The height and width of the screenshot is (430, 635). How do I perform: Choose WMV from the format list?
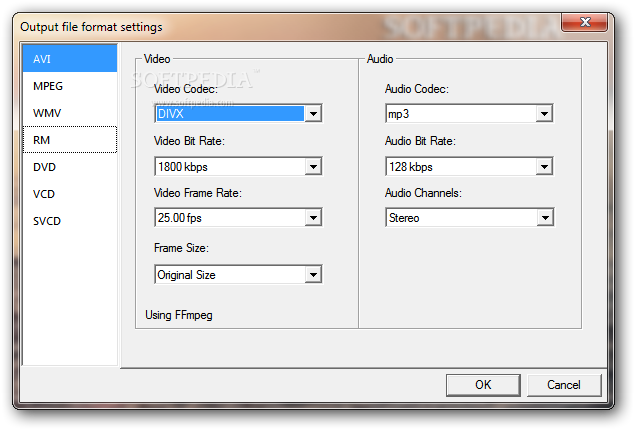click(70, 113)
